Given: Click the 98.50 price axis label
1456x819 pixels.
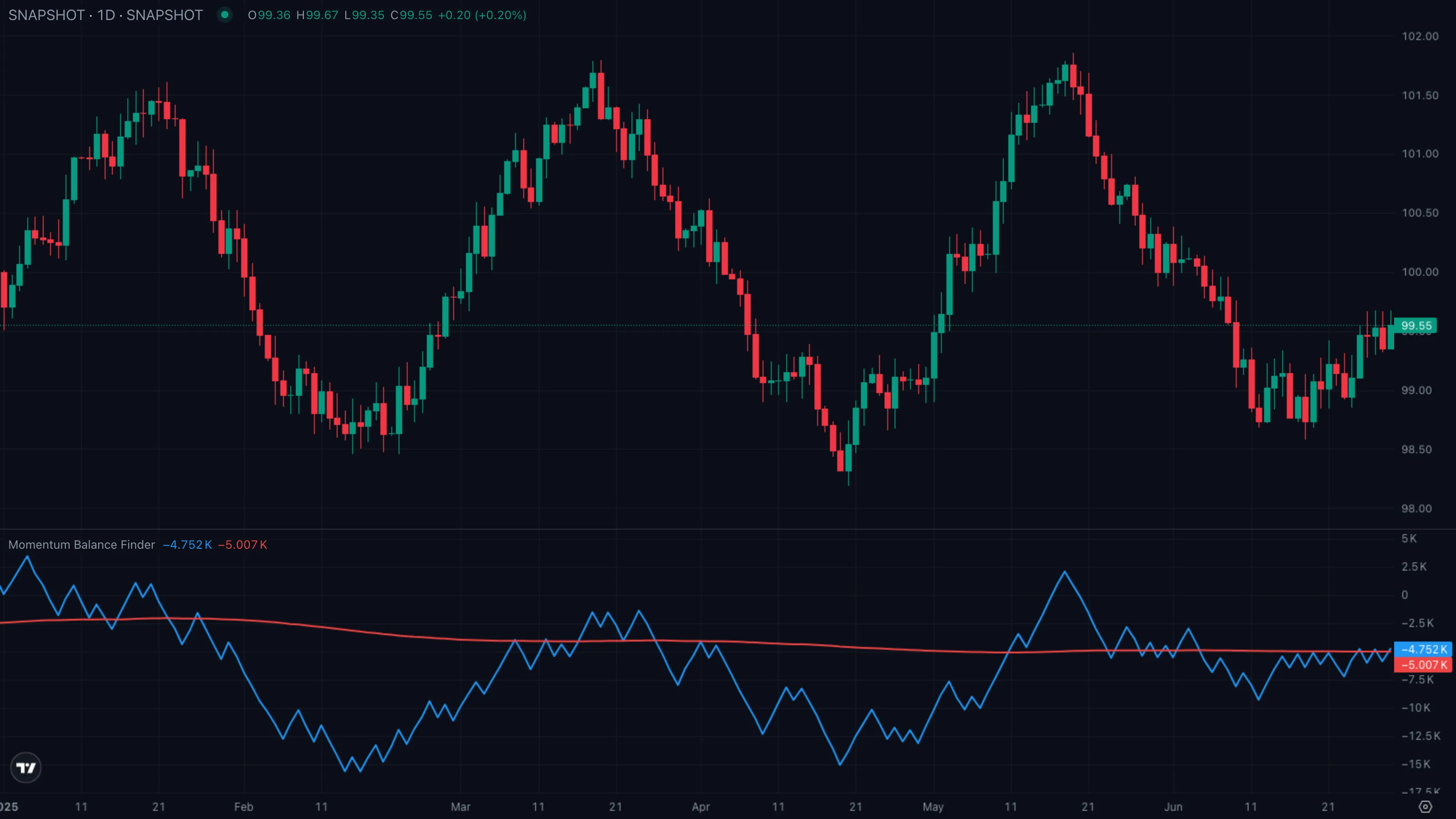Looking at the screenshot, I should tap(1416, 450).
